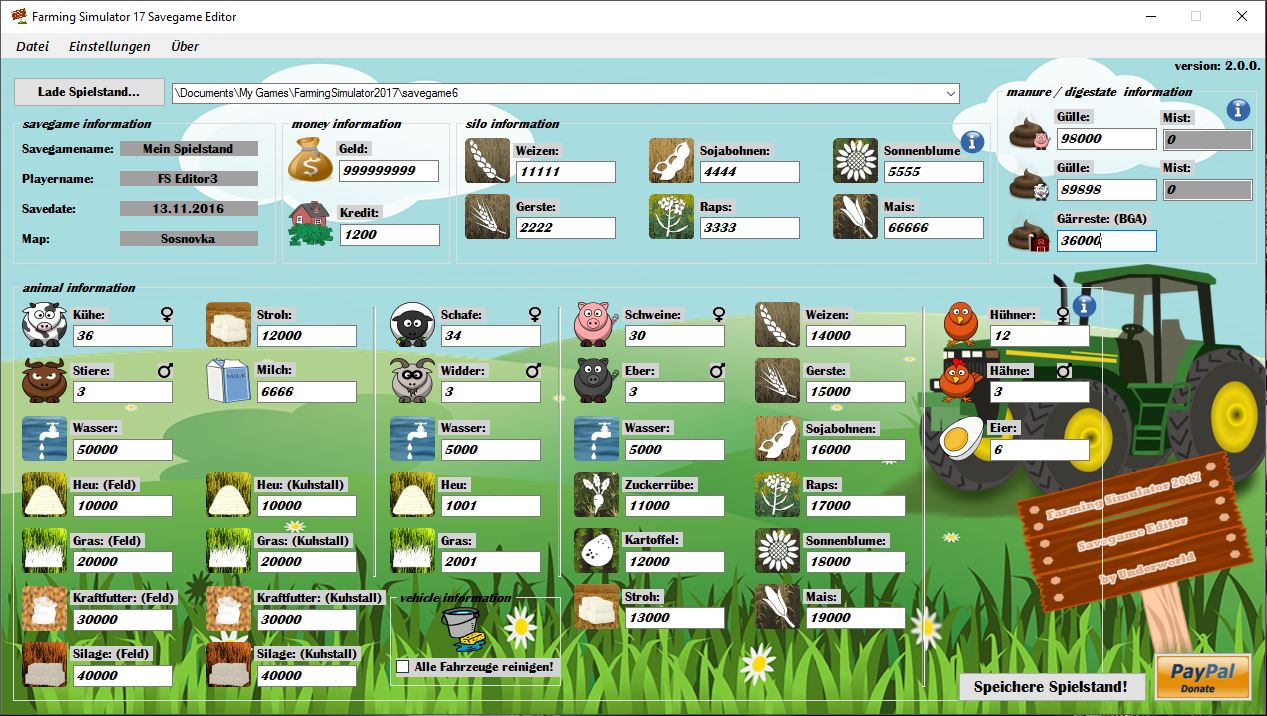Click the Savedate value 13.11.2016

click(x=188, y=209)
